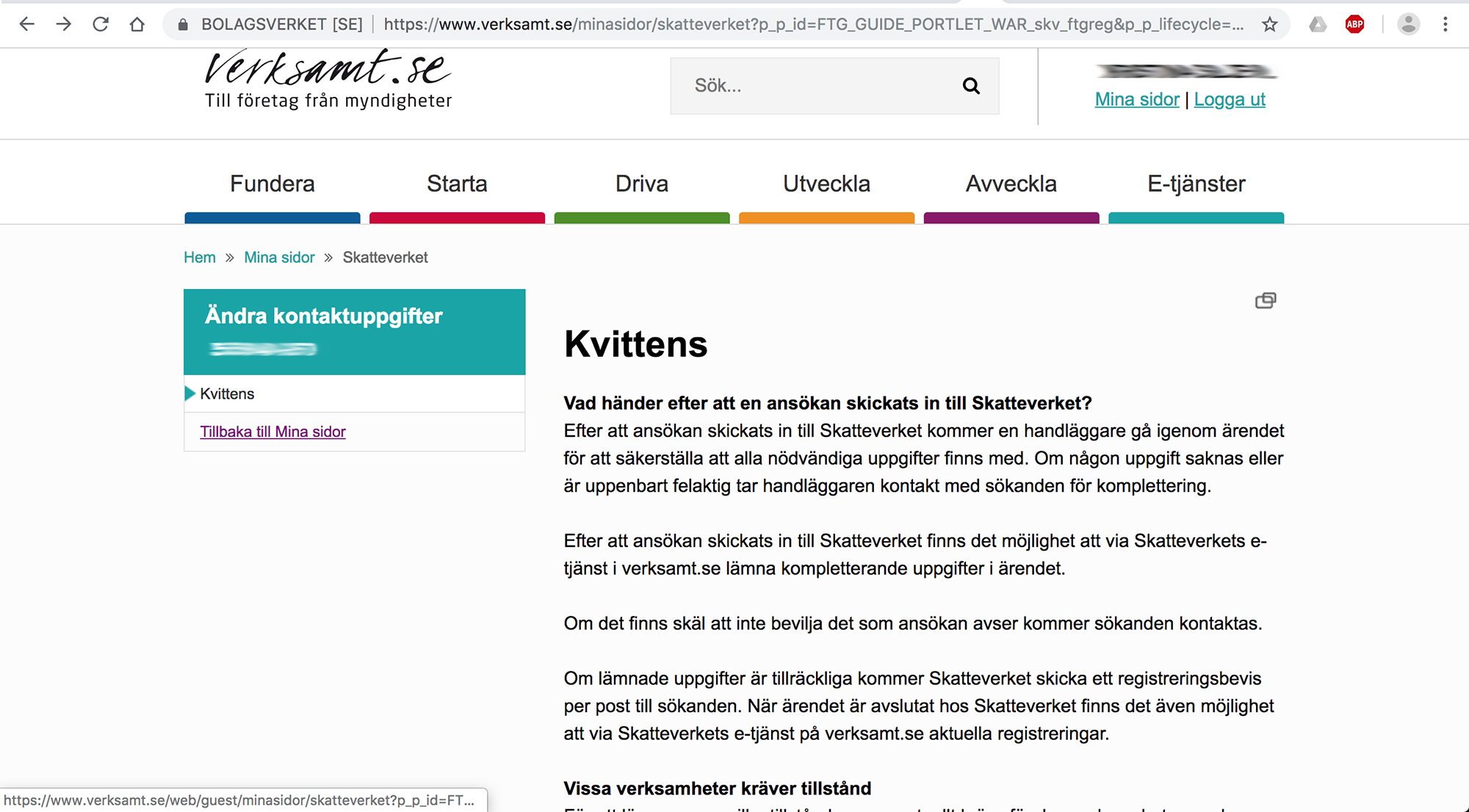
Task: Bookmark page with star icon
Action: coord(1270,24)
